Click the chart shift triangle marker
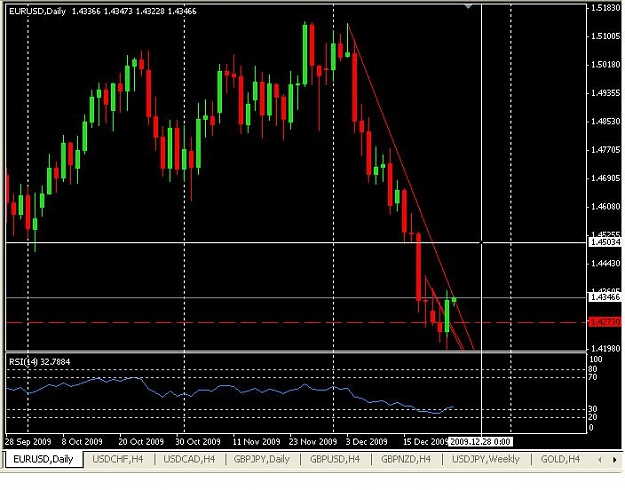The image size is (625, 490). [468, 6]
